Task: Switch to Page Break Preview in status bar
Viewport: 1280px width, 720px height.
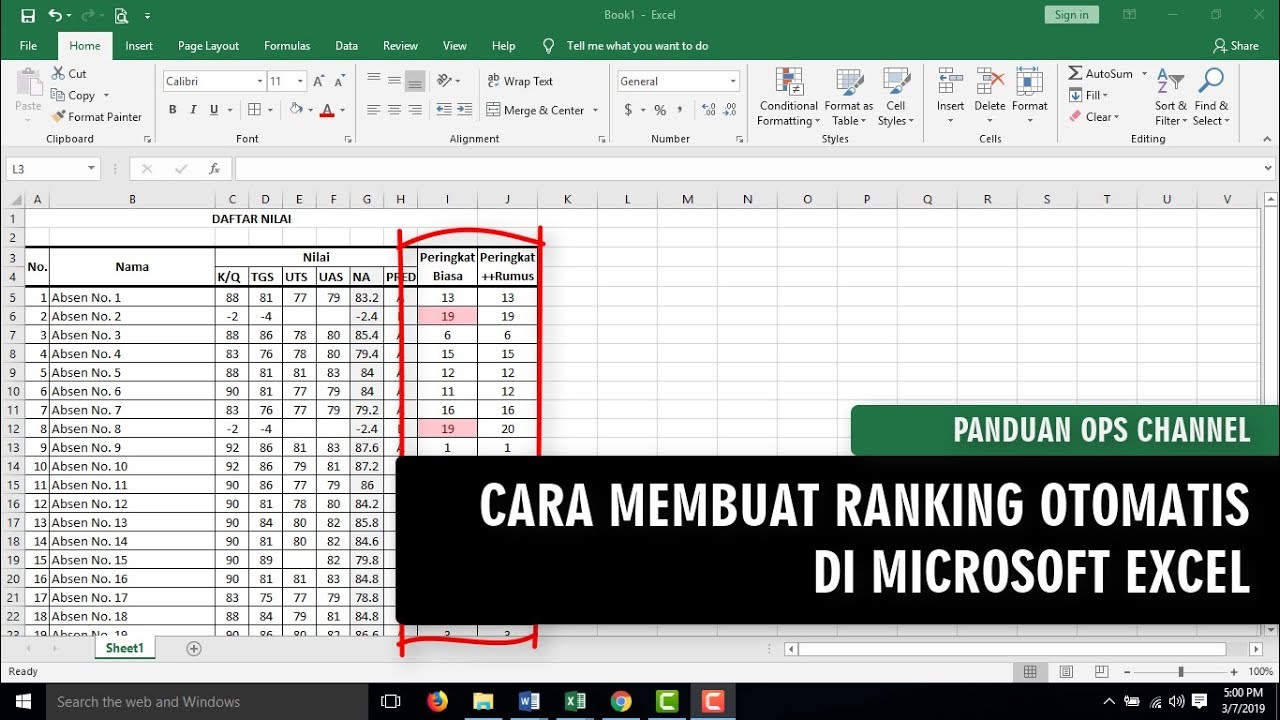Action: 1102,672
